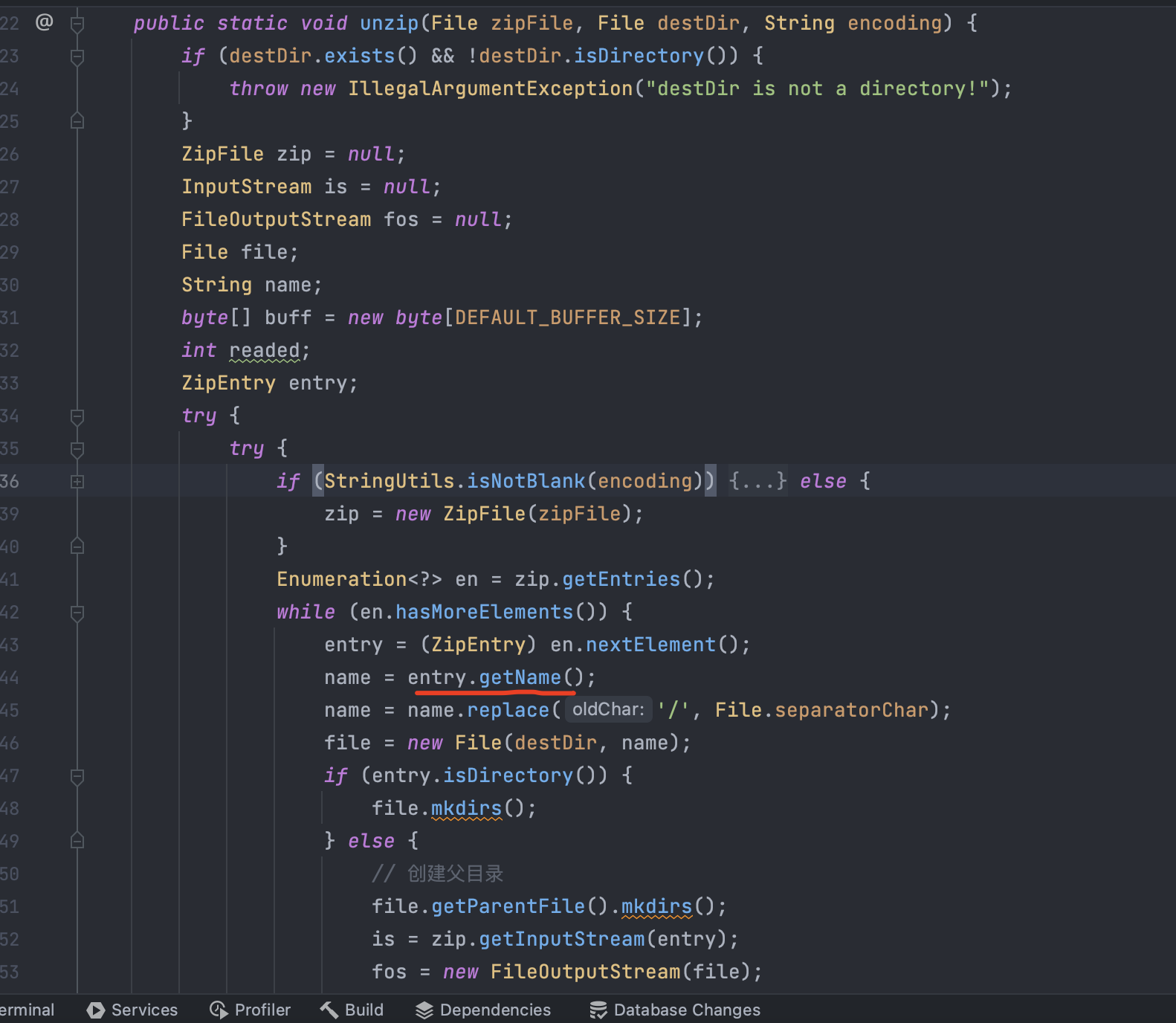Collapse the while loop fold on line 42
The height and width of the screenshot is (1023, 1176).
(x=77, y=613)
